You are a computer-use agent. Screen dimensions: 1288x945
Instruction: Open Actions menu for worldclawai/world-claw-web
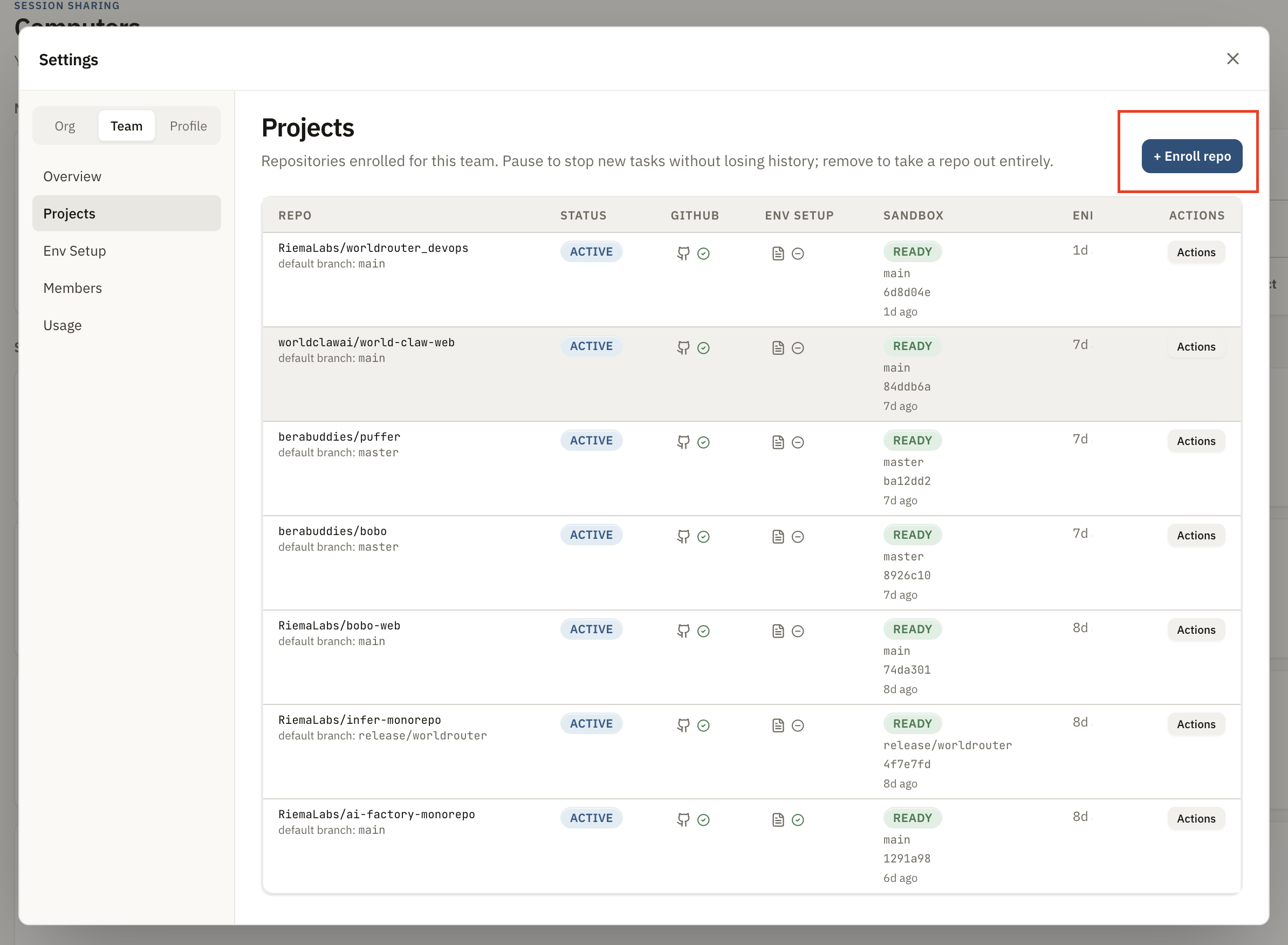point(1196,347)
